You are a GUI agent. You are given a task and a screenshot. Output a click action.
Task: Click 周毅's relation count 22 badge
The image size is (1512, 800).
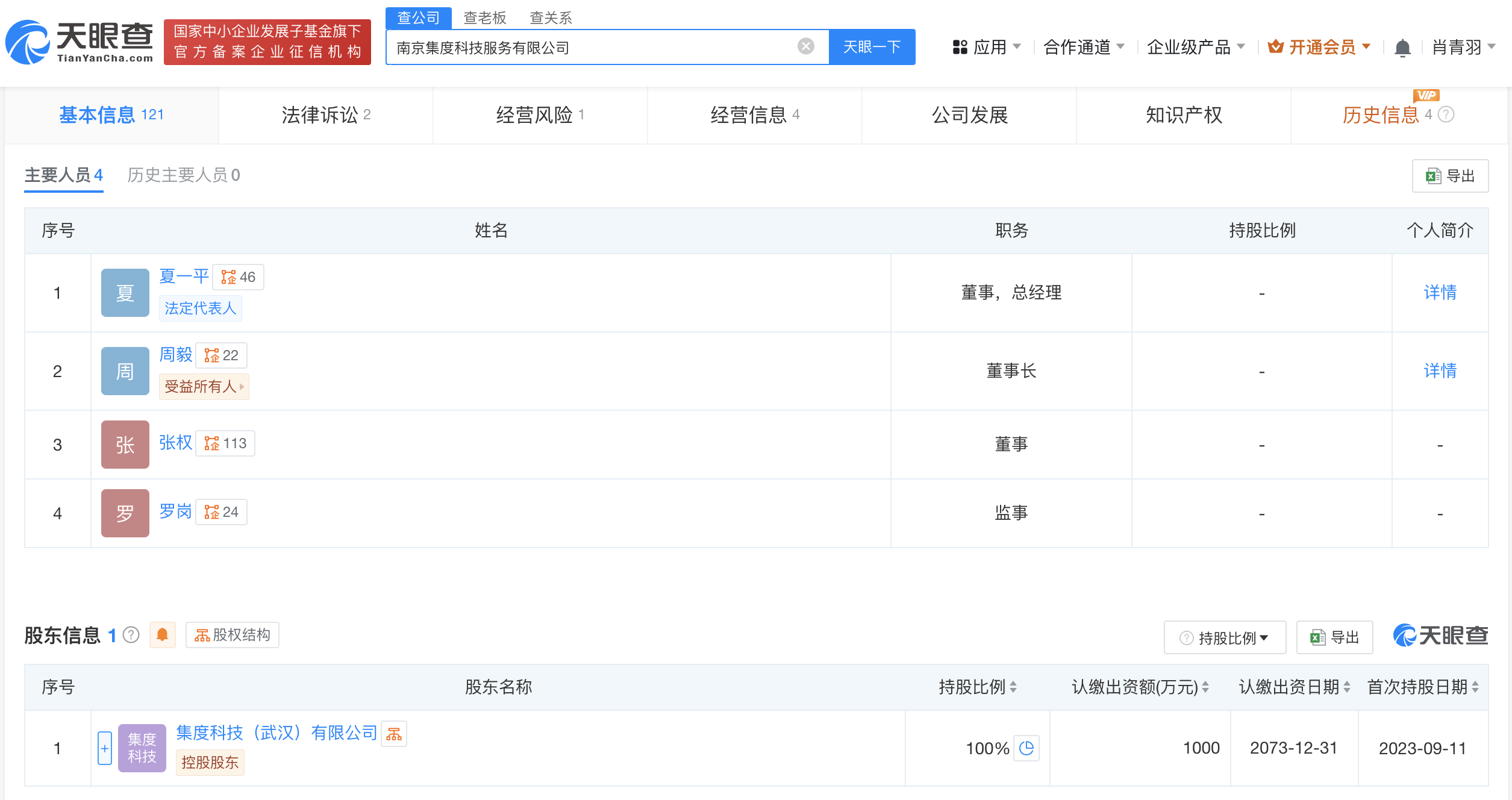click(x=222, y=355)
